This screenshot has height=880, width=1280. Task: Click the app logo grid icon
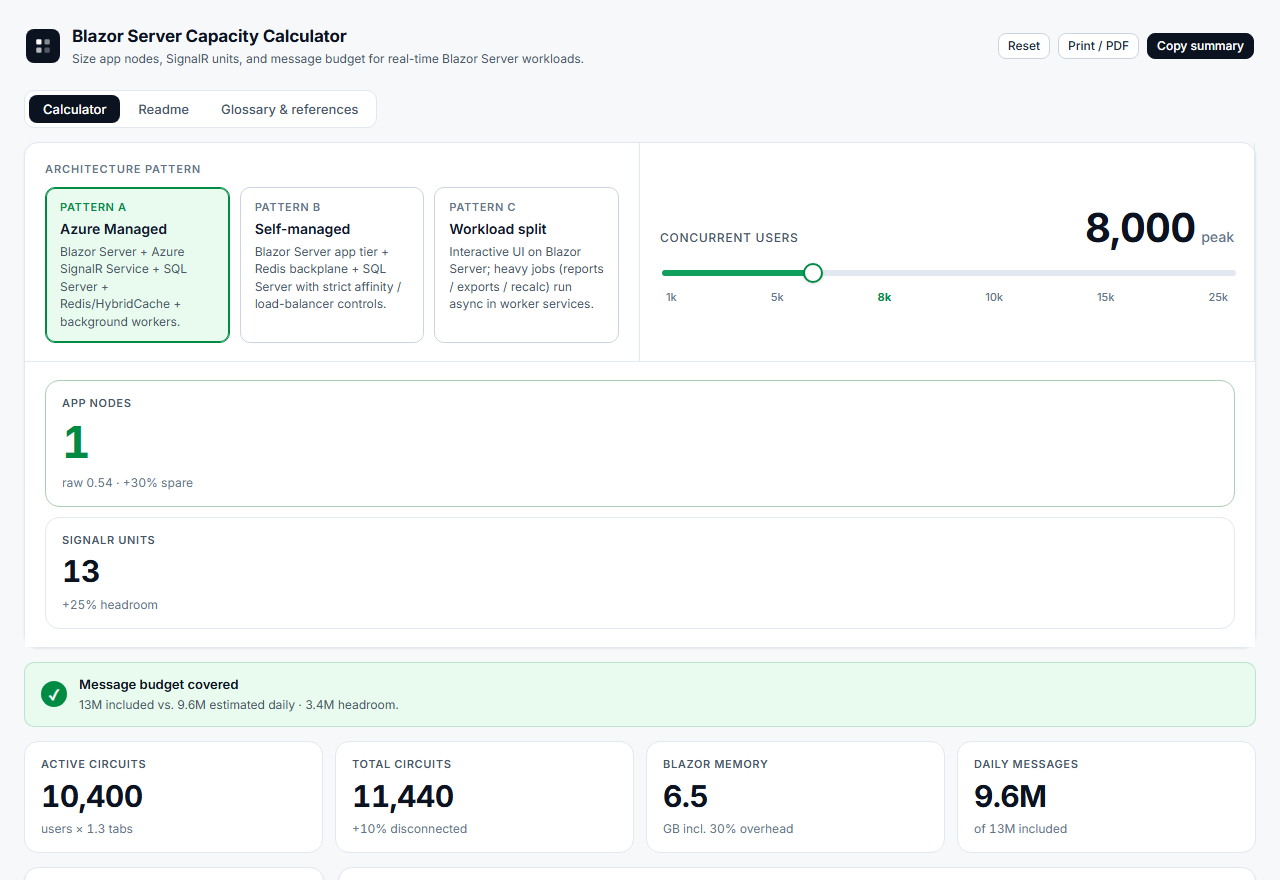coord(43,46)
